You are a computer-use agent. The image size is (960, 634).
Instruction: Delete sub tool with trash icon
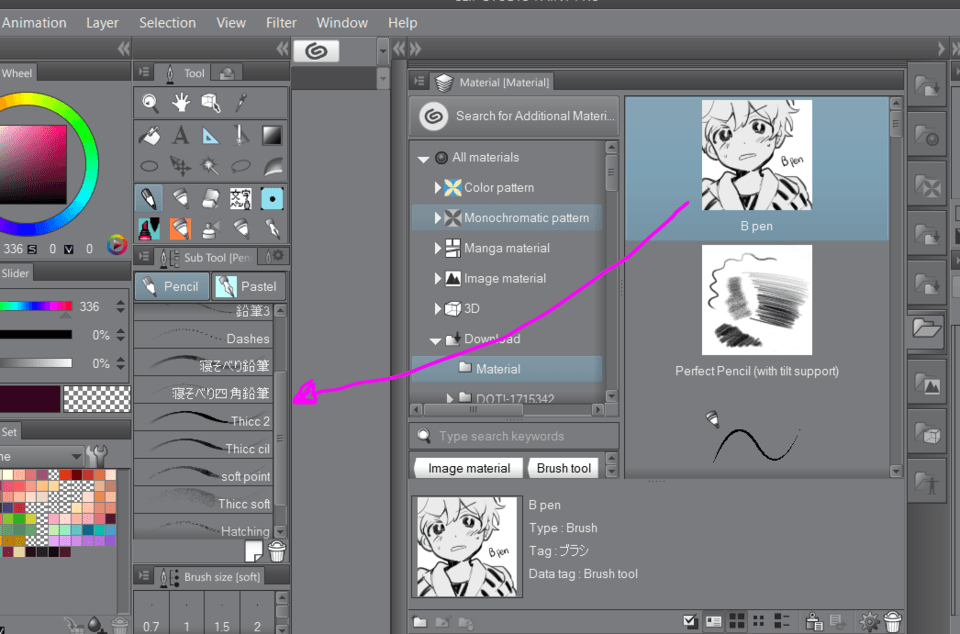(x=277, y=550)
